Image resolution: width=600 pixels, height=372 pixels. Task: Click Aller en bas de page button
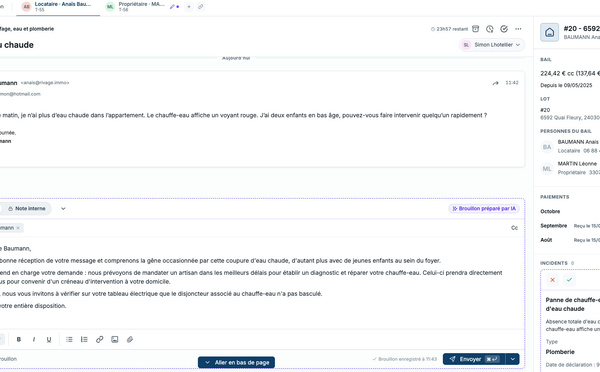236,362
